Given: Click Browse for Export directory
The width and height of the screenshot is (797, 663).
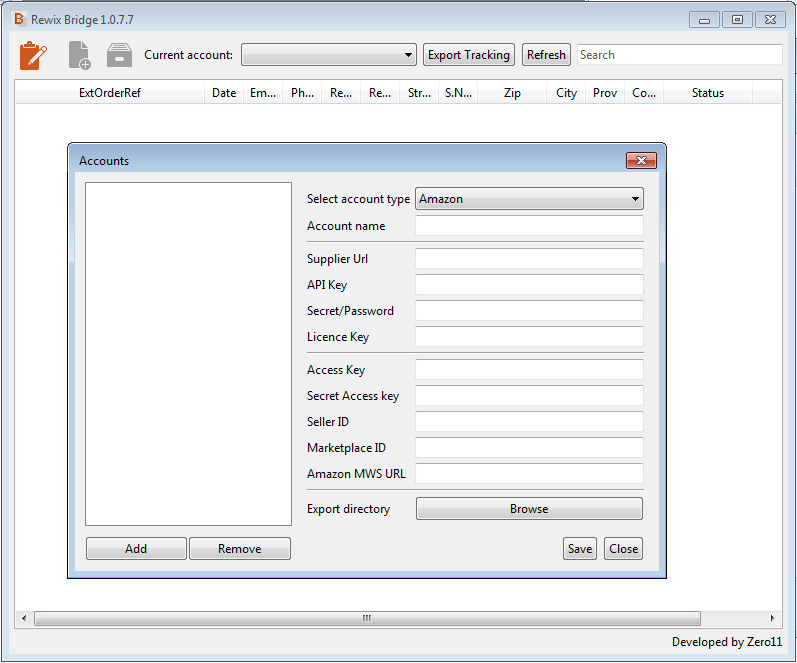Looking at the screenshot, I should (x=529, y=508).
